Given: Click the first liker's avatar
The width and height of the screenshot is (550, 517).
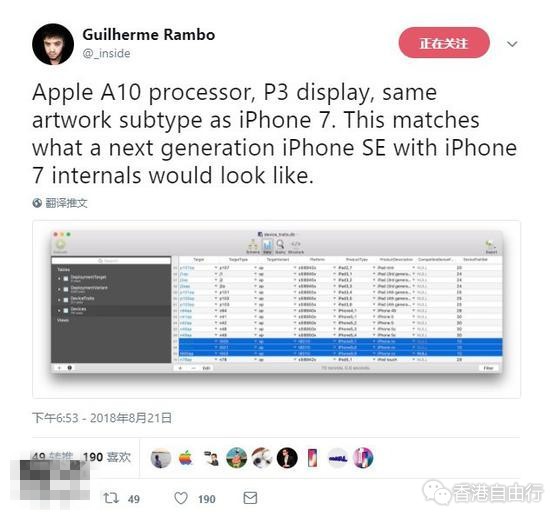Looking at the screenshot, I should point(161,458).
